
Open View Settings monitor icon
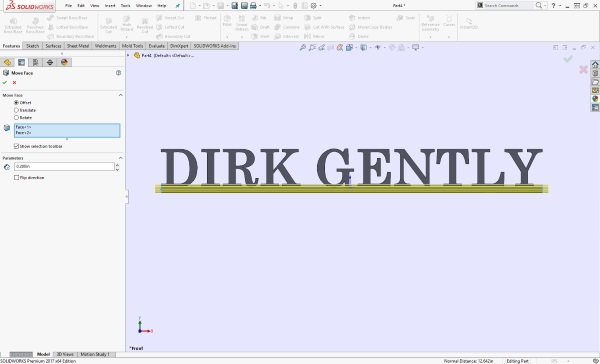(x=416, y=47)
